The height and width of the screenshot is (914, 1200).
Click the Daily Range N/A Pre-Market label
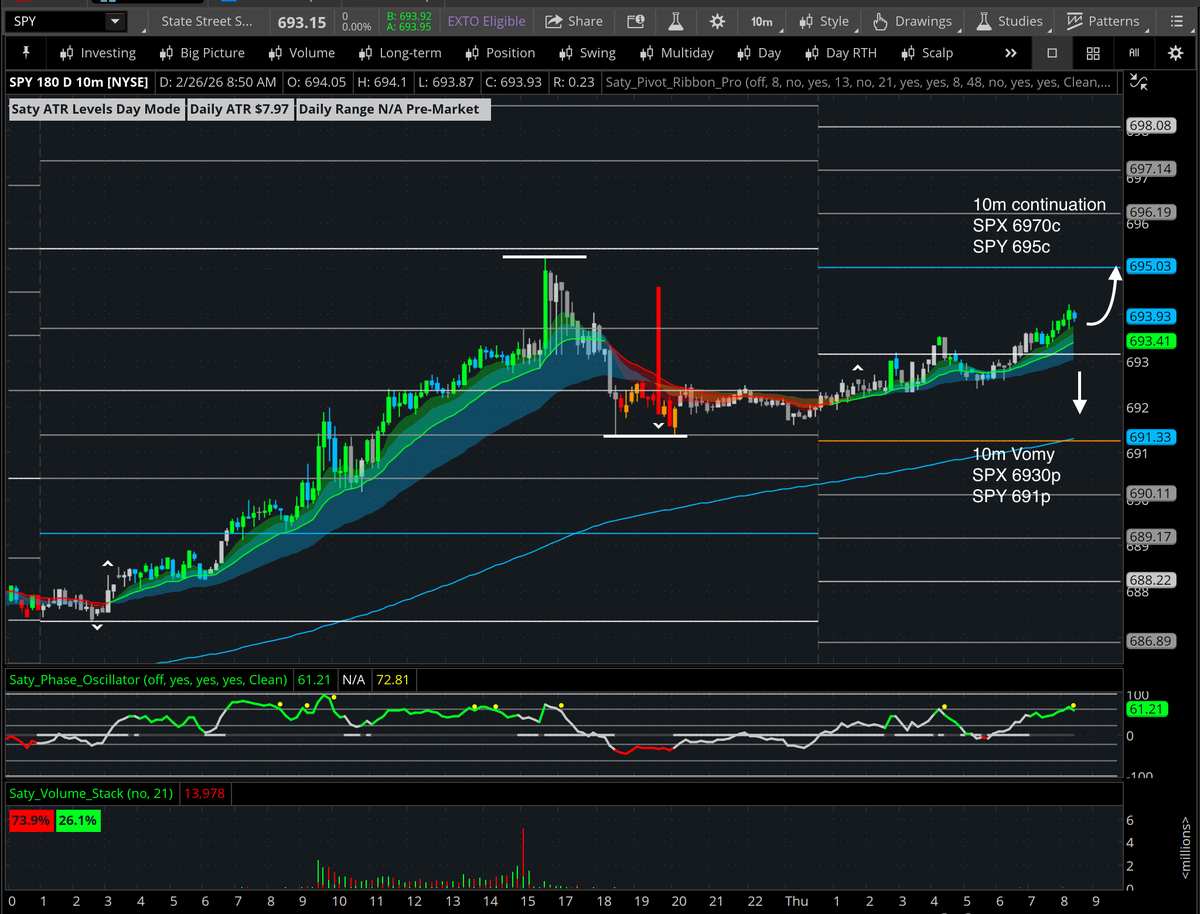pyautogui.click(x=393, y=109)
